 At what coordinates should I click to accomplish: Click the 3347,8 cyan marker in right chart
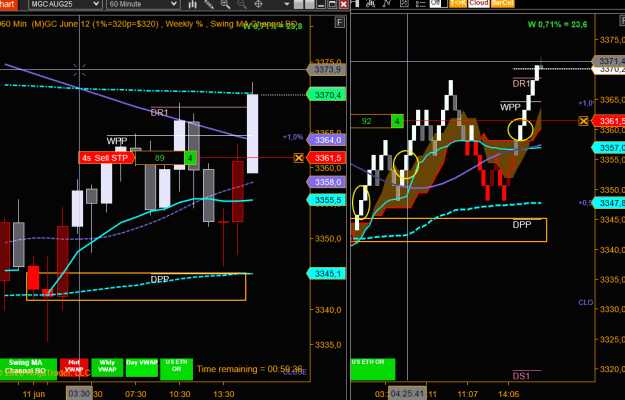coord(609,203)
